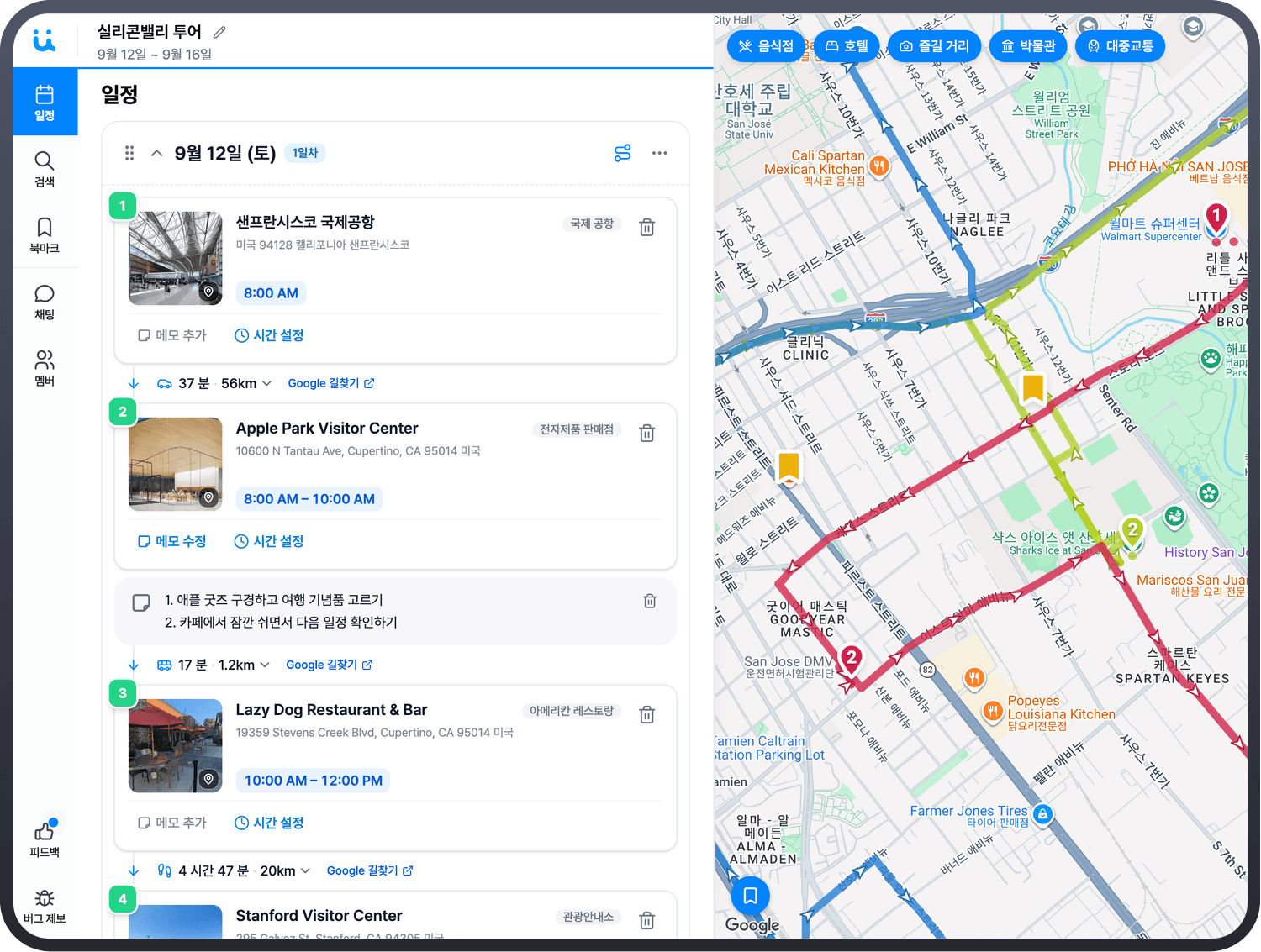
Task: Open the 멤버 members section
Action: [x=45, y=368]
